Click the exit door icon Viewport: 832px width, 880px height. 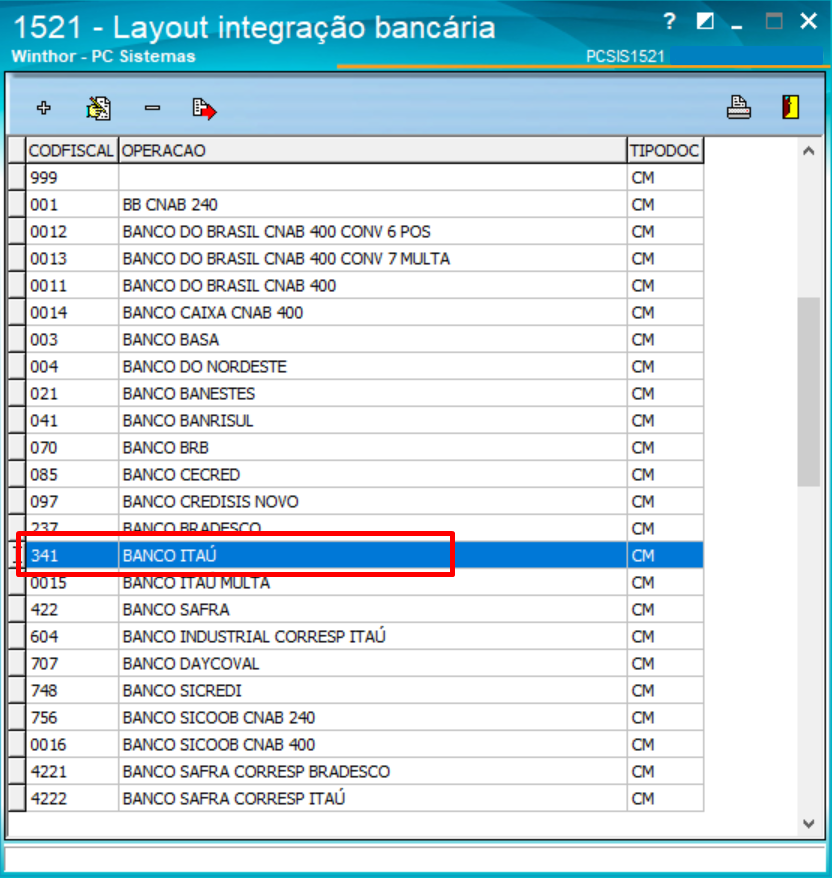tap(790, 107)
